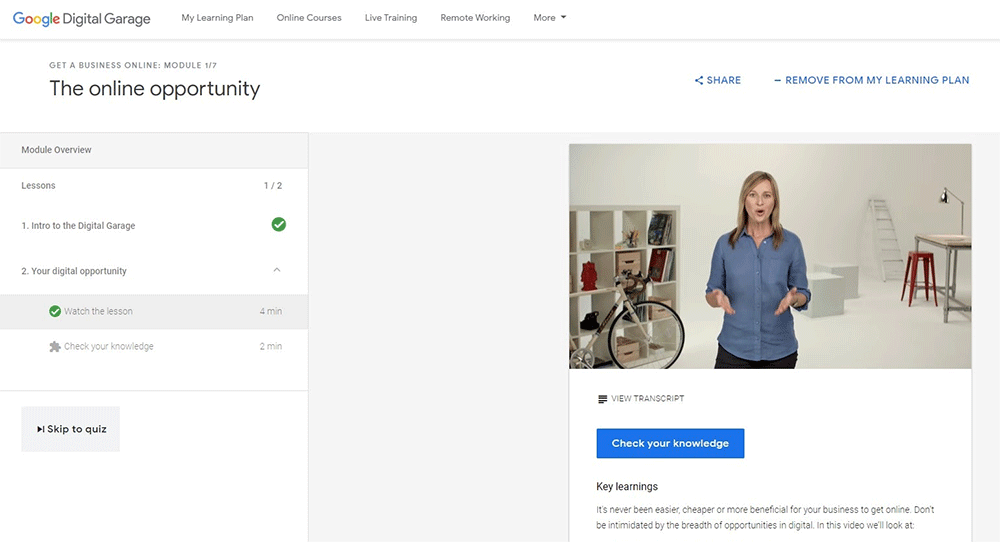Click green checkmark for Intro lesson
The image size is (1000, 542).
[279, 225]
